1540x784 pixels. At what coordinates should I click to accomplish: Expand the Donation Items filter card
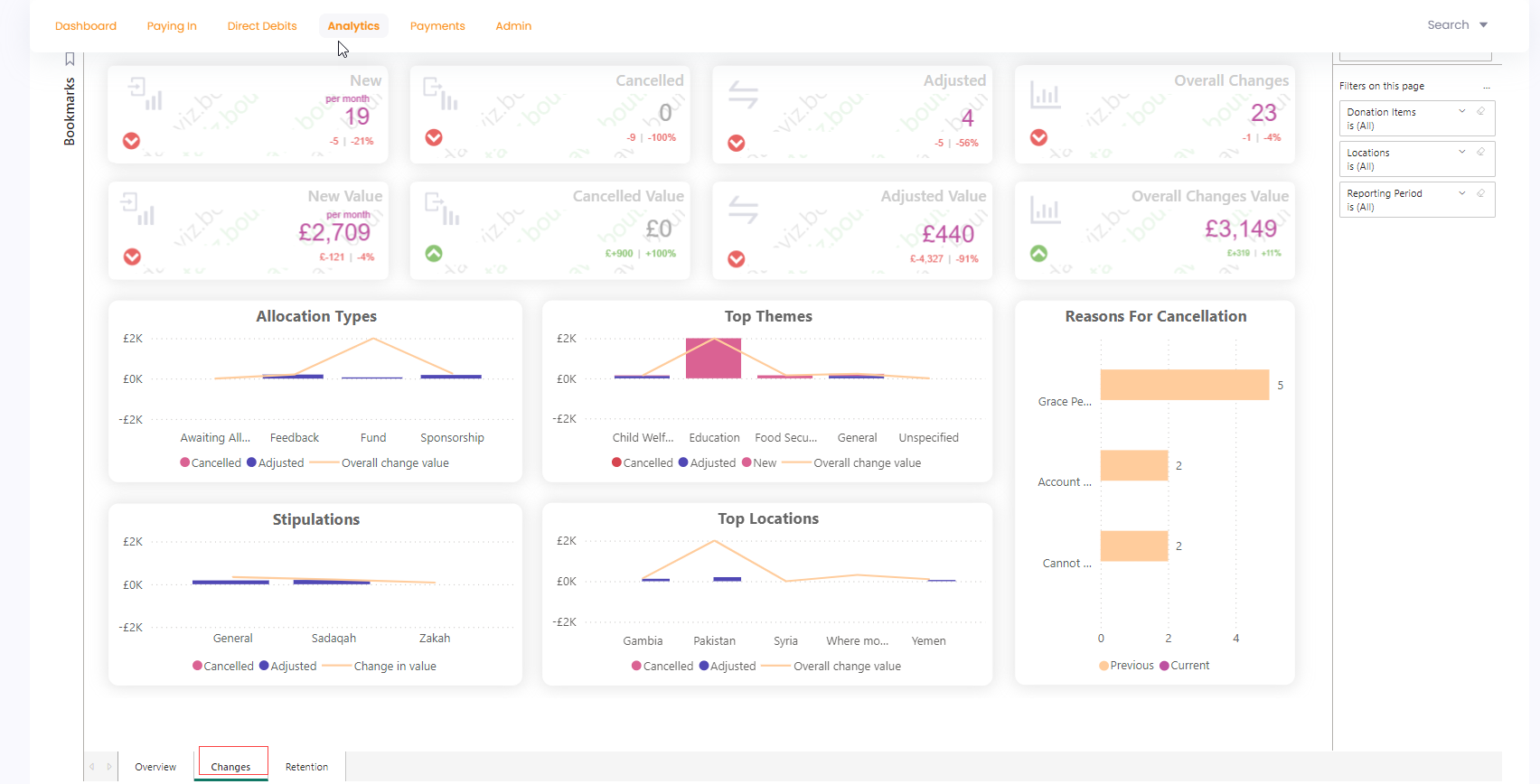1462,111
